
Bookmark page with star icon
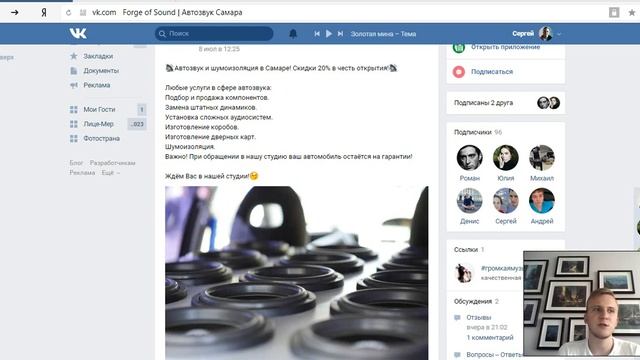[x=632, y=13]
